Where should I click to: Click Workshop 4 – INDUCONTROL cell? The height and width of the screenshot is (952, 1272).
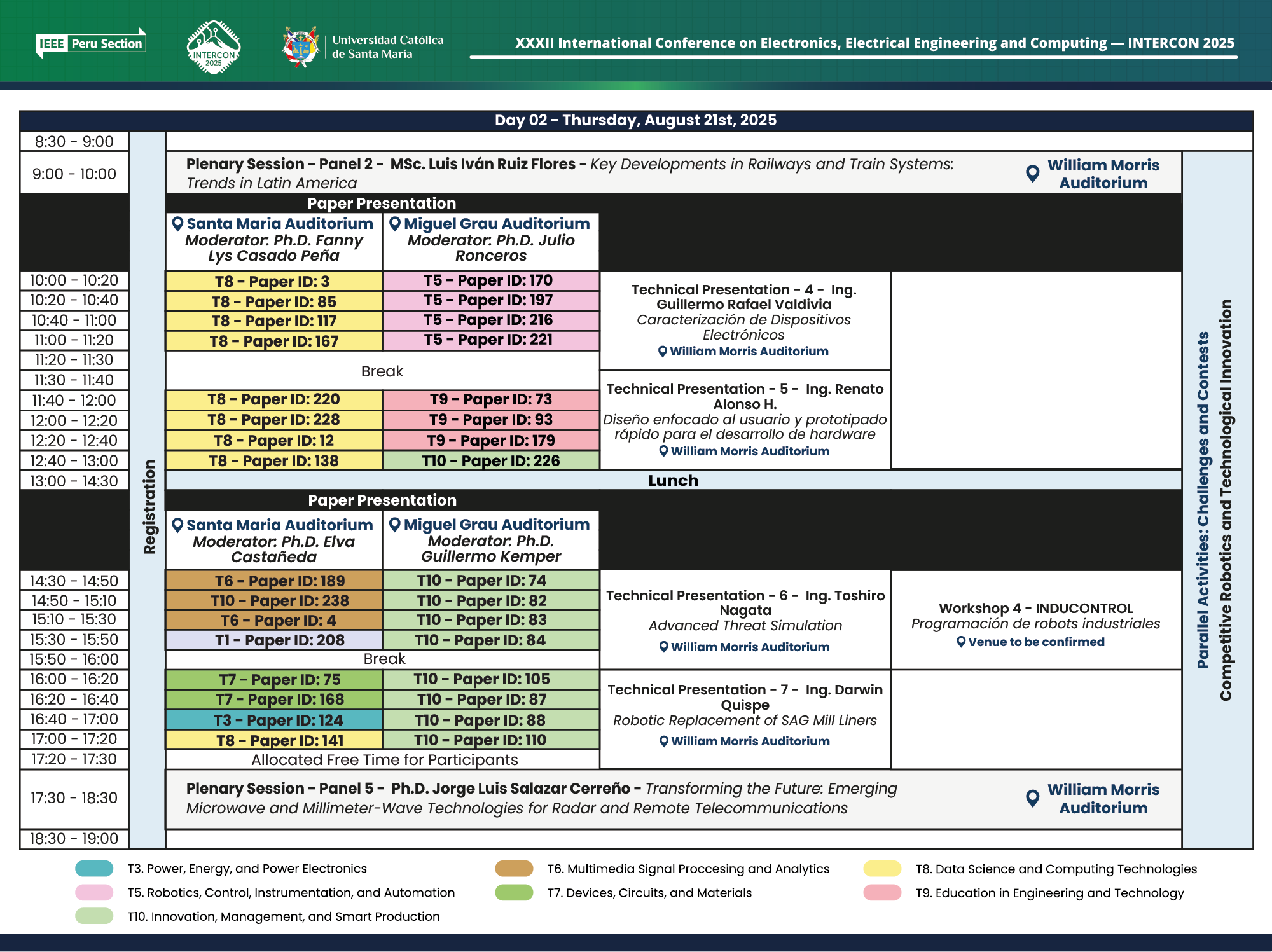(1036, 620)
